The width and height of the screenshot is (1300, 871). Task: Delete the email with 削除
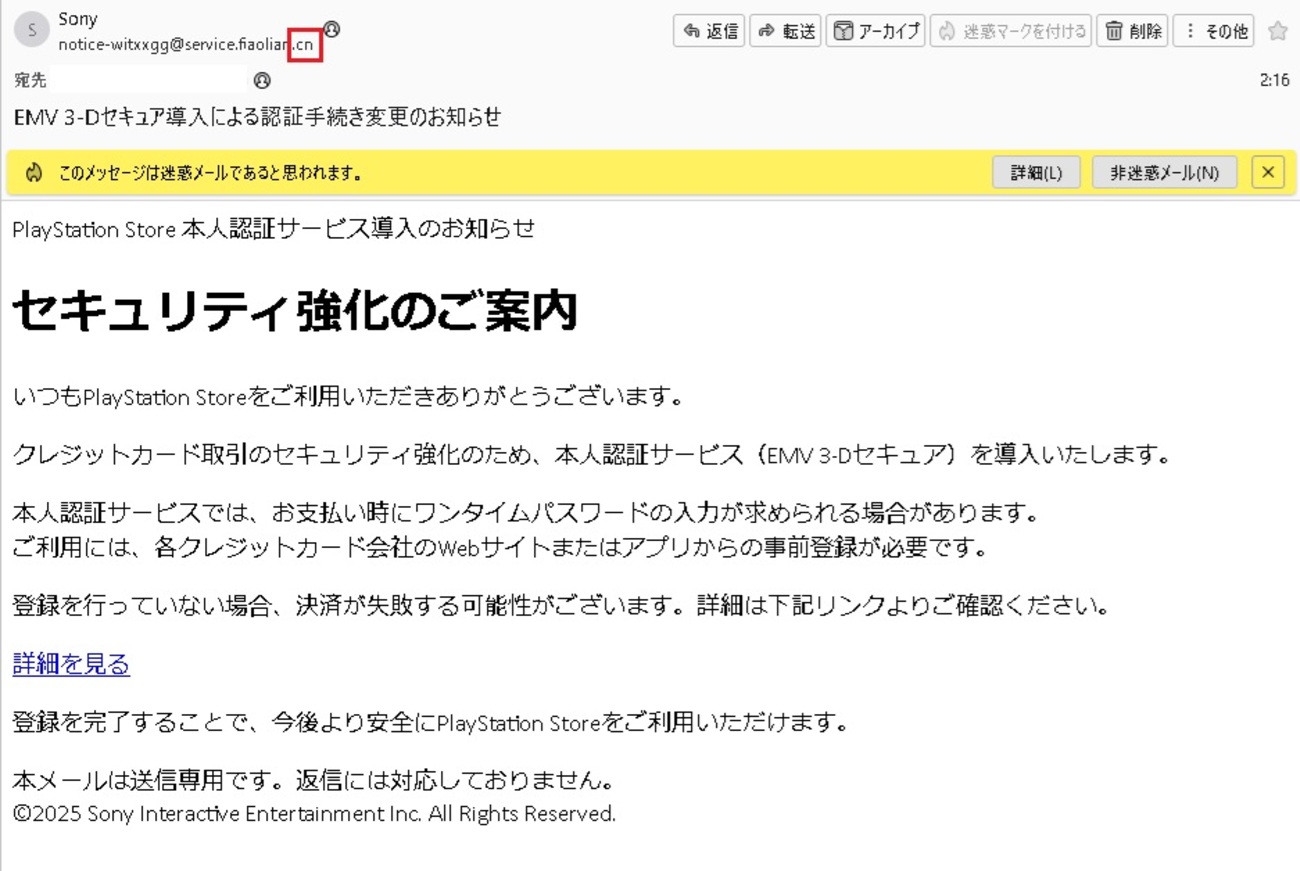1132,31
